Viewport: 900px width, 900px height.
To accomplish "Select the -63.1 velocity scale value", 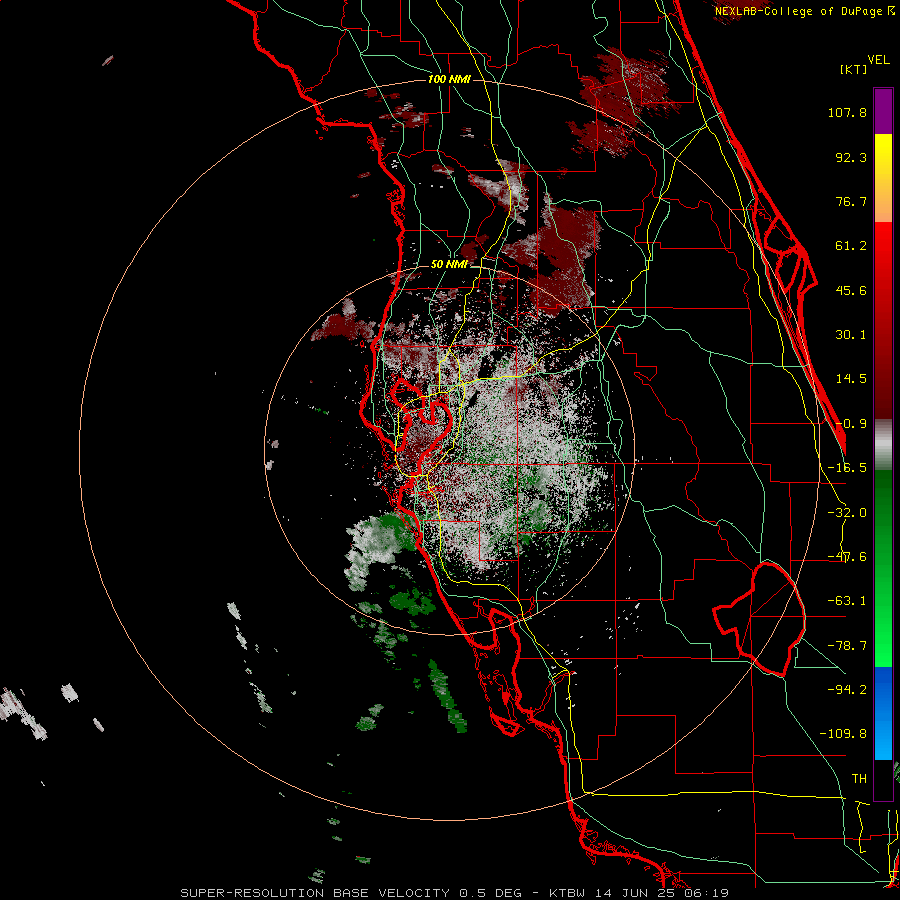I will (x=847, y=601).
